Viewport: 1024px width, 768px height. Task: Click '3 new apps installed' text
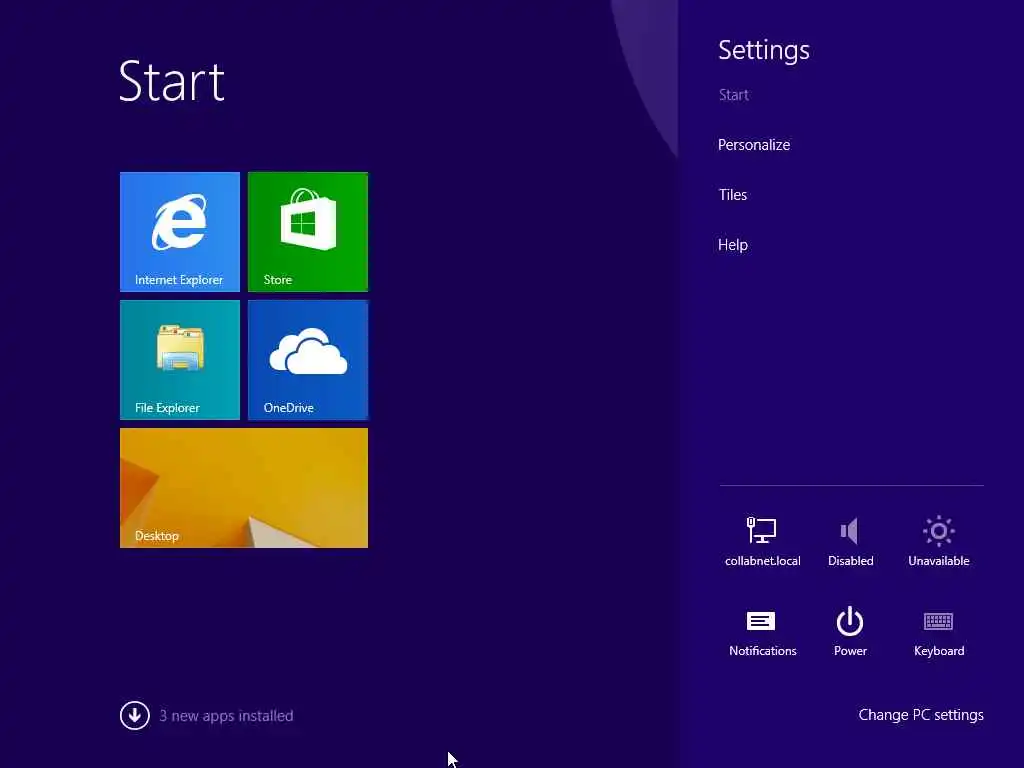[226, 716]
